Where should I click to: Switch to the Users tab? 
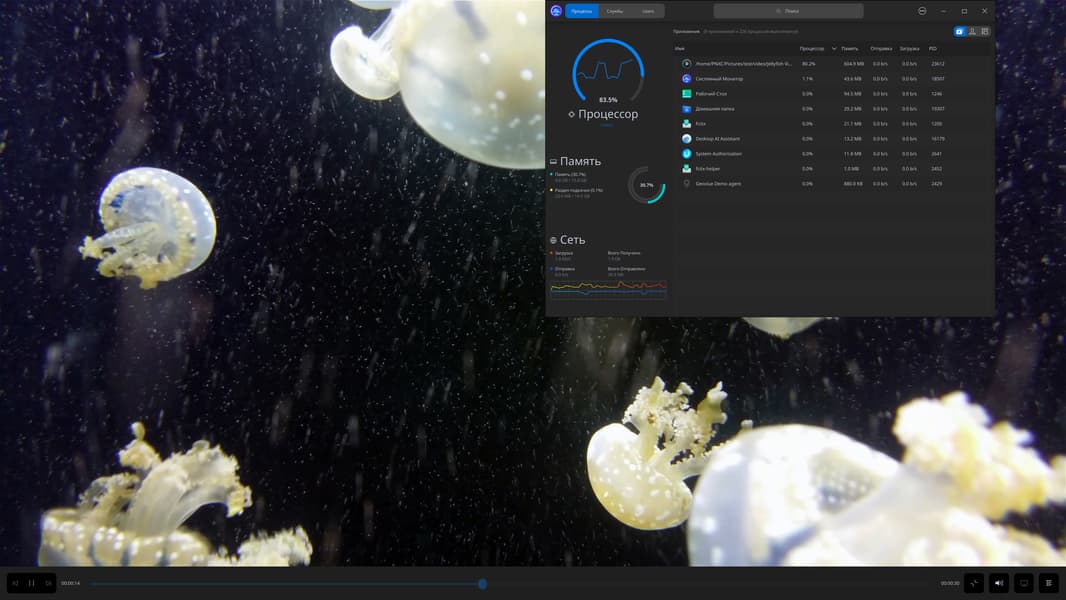[648, 11]
